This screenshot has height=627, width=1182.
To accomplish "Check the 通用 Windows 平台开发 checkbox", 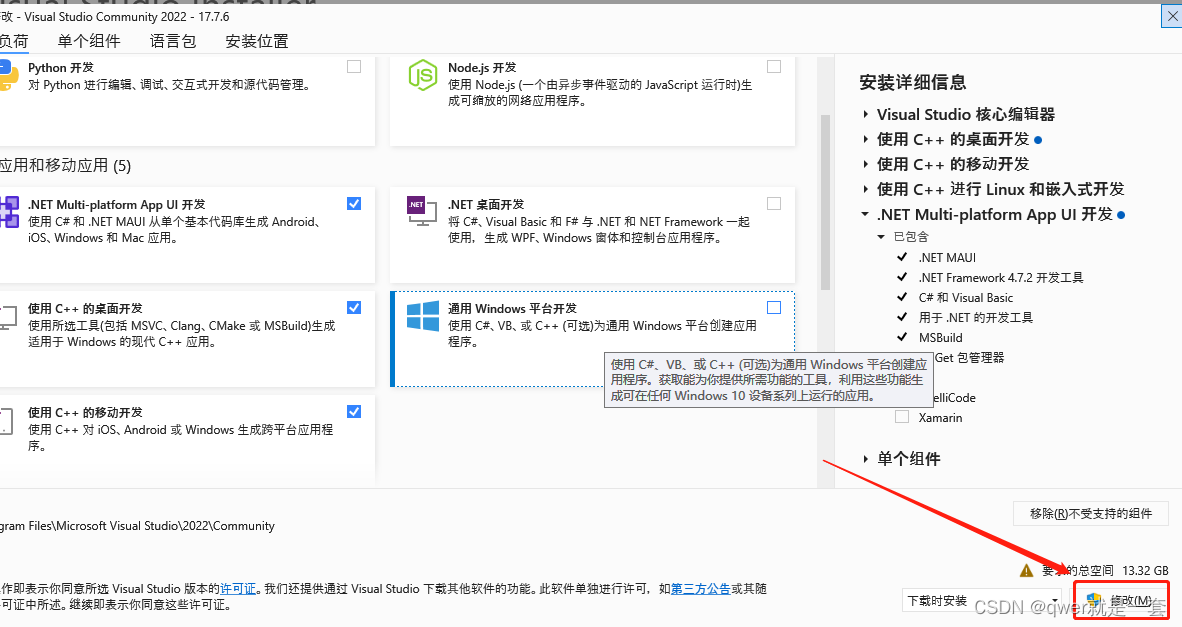I will pos(773,307).
